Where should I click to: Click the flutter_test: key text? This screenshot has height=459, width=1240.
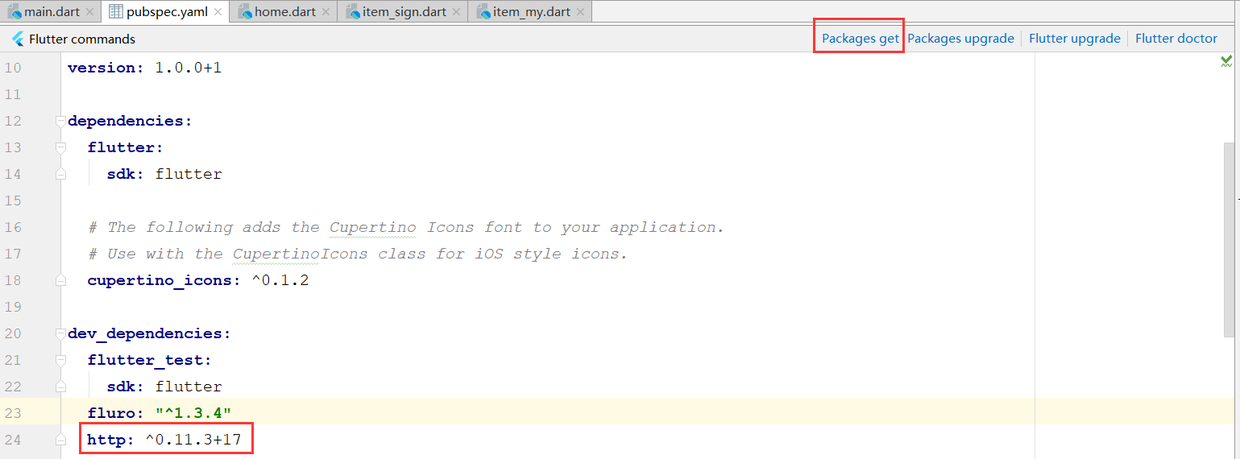click(149, 360)
